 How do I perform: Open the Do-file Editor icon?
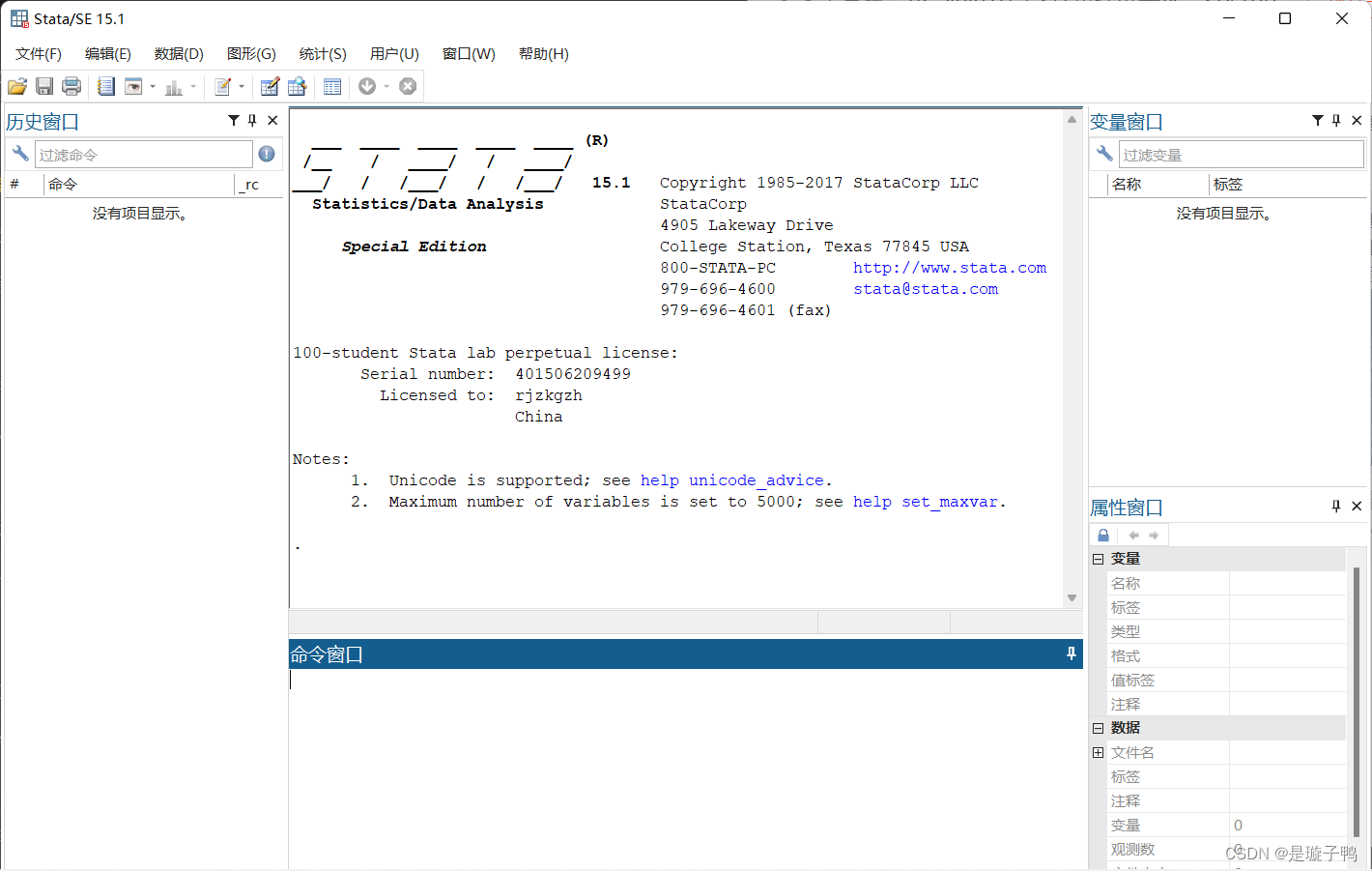[223, 87]
